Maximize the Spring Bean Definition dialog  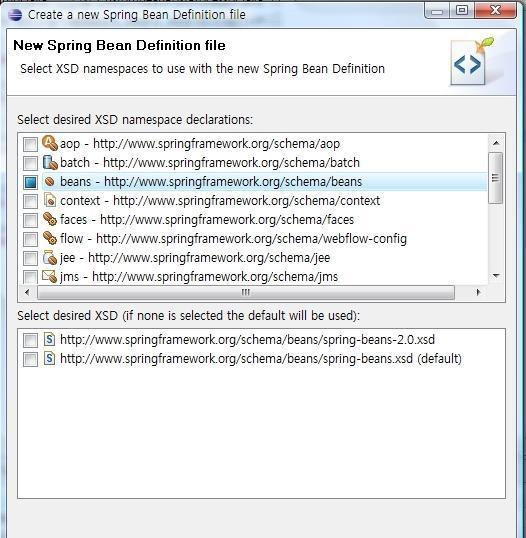(462, 11)
